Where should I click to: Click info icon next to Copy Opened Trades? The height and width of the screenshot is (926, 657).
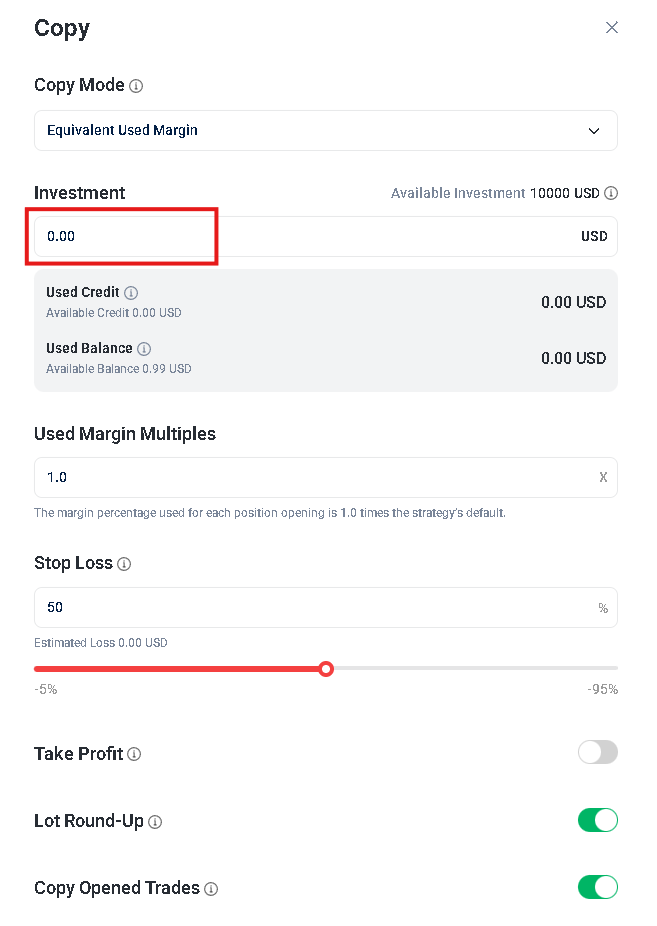pos(211,888)
